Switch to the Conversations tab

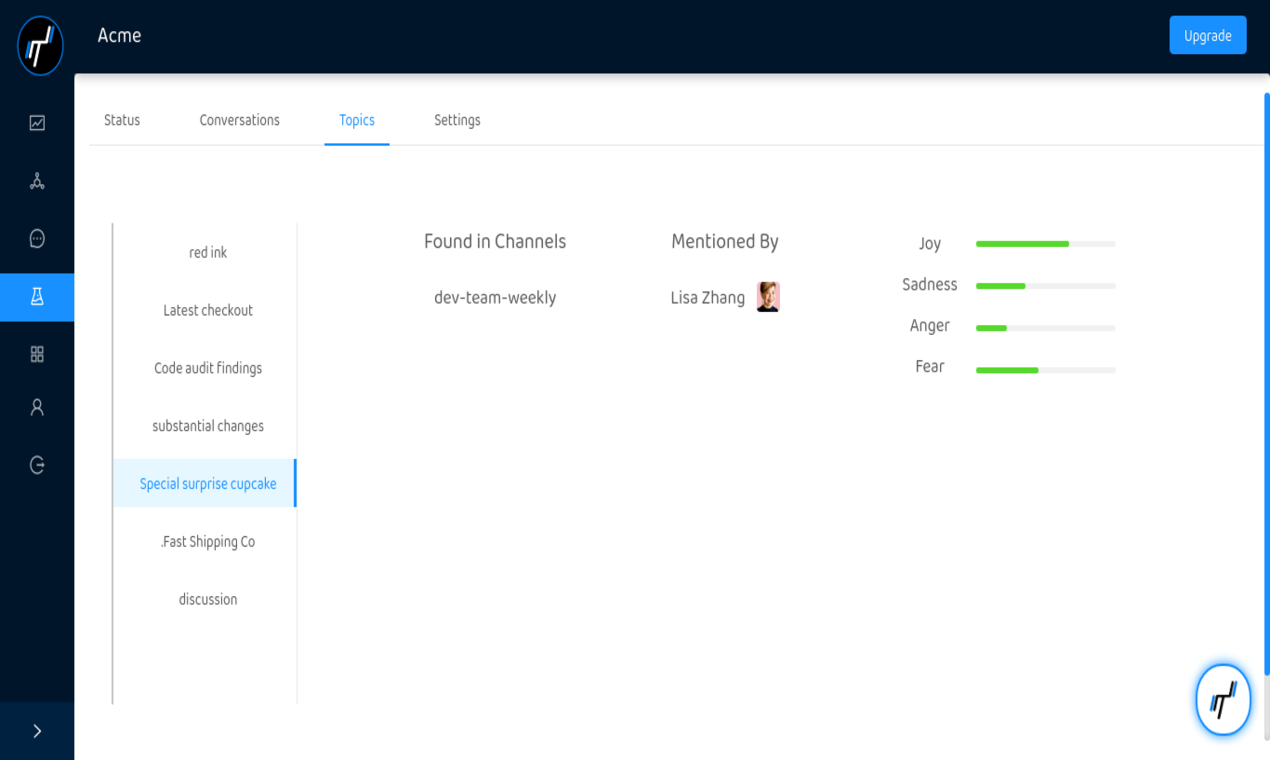pos(239,120)
